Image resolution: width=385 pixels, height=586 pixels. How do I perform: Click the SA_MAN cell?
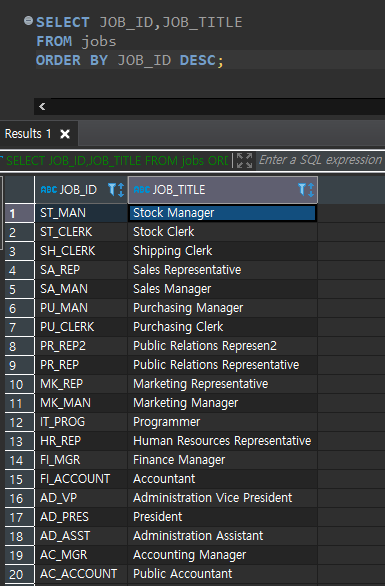(81, 289)
